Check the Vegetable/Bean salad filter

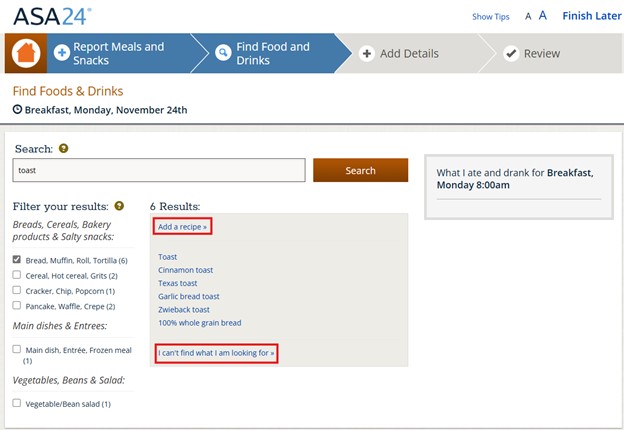pyautogui.click(x=17, y=403)
